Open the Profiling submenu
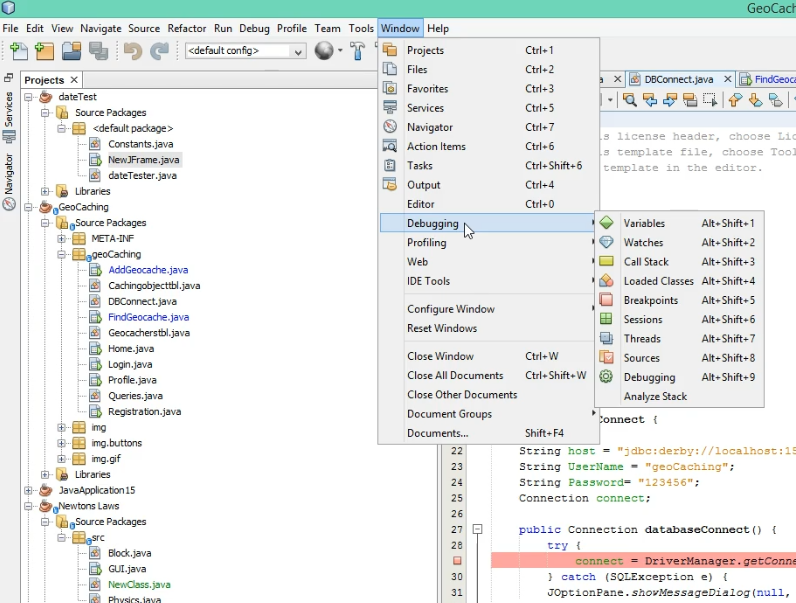This screenshot has width=796, height=603. pos(488,243)
